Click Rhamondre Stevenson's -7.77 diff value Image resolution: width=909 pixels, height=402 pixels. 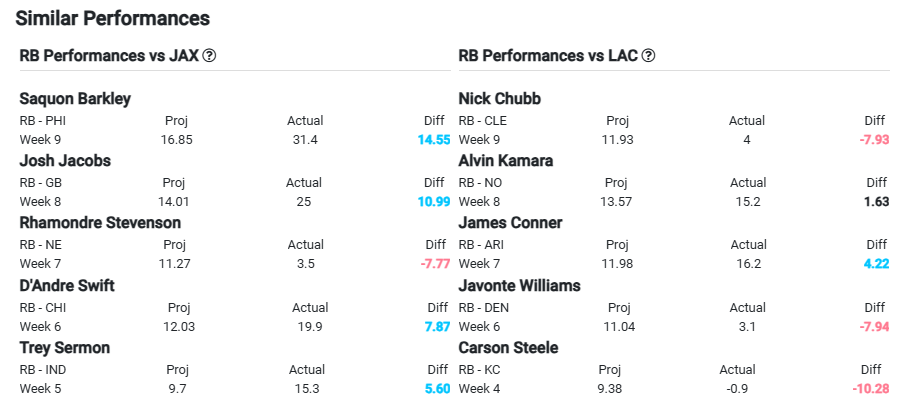coord(435,264)
